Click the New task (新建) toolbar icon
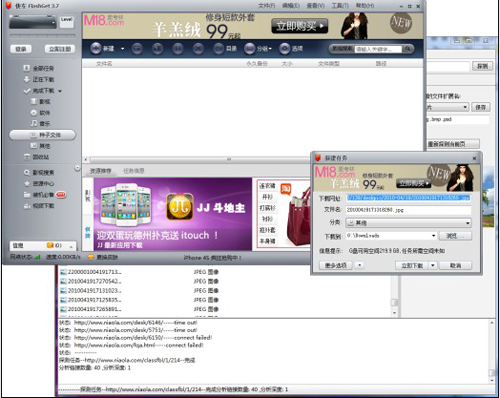 point(96,48)
